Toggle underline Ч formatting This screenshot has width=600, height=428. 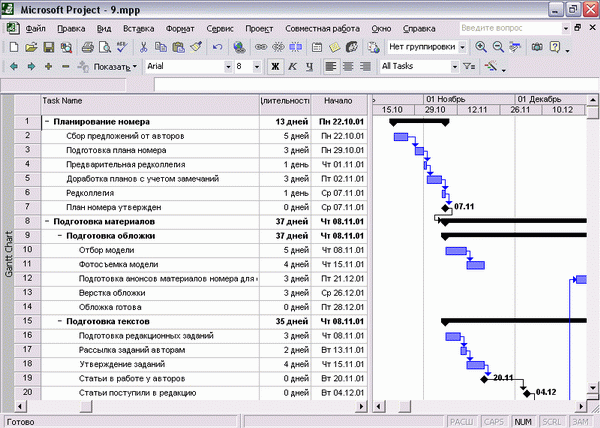(x=310, y=67)
